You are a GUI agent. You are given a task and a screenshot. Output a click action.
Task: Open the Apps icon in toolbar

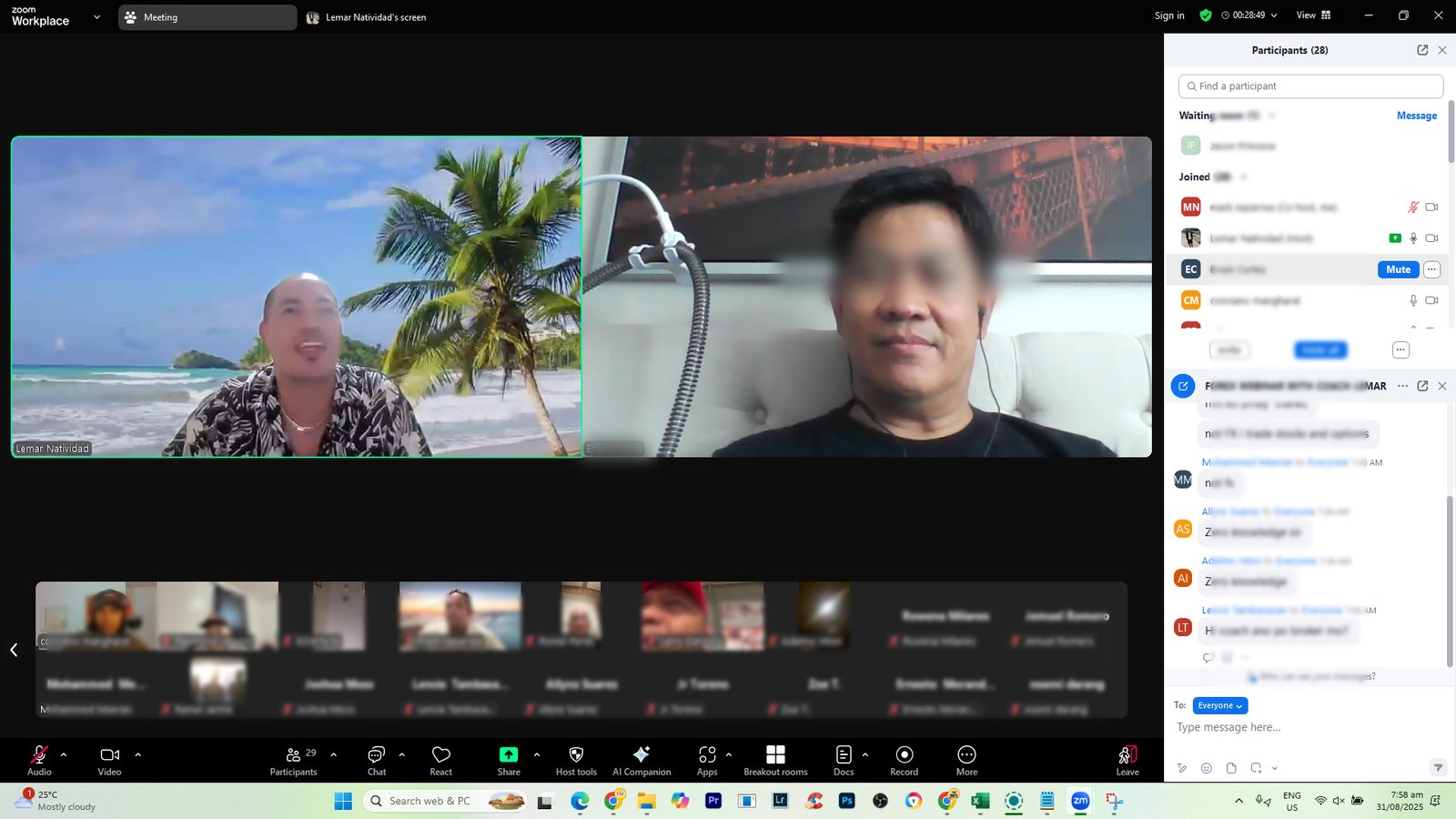[x=707, y=760]
